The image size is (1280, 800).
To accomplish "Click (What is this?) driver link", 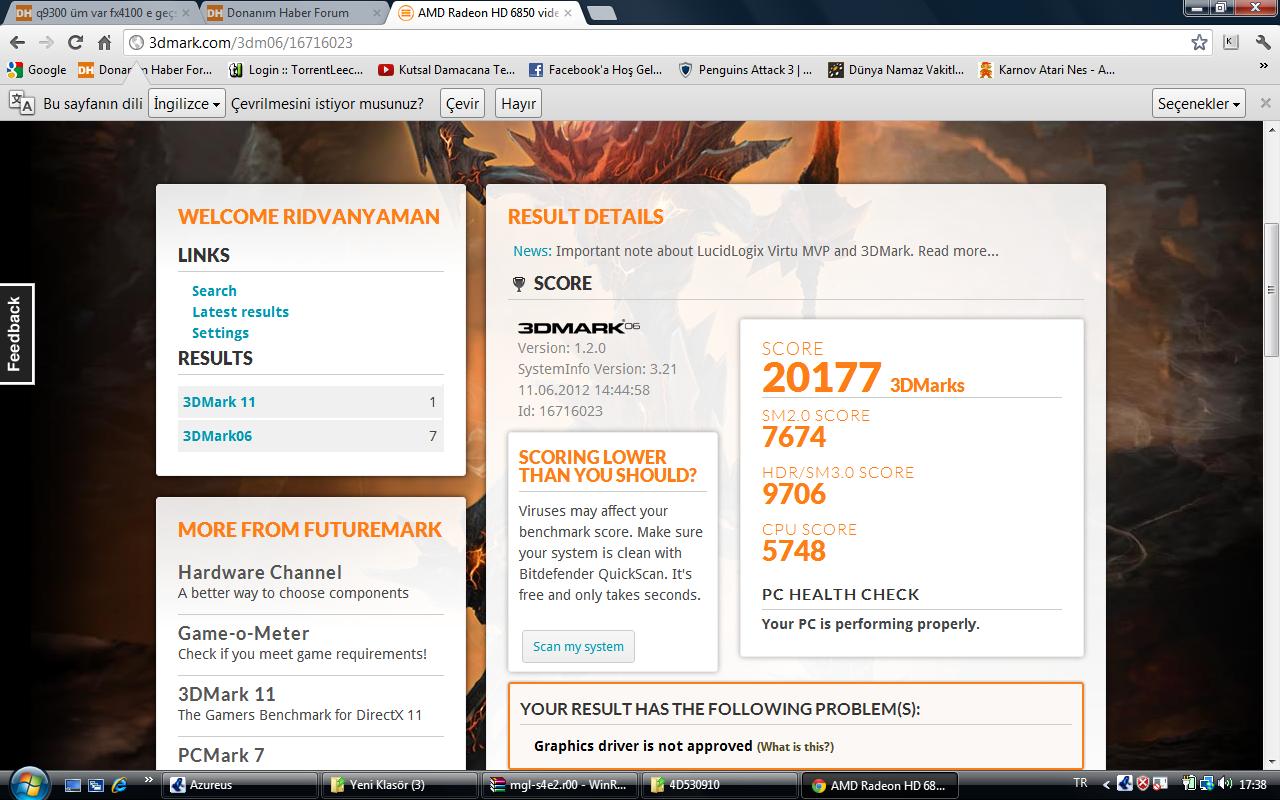I will (x=795, y=746).
